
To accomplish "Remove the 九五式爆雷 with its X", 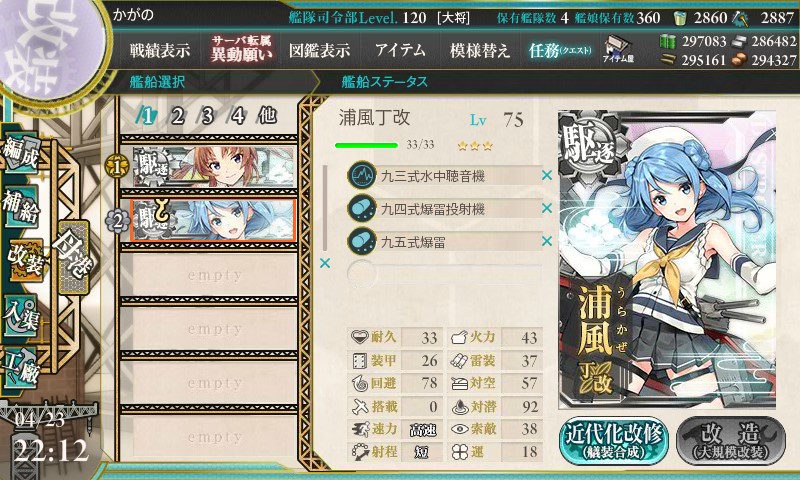I will click(x=547, y=241).
